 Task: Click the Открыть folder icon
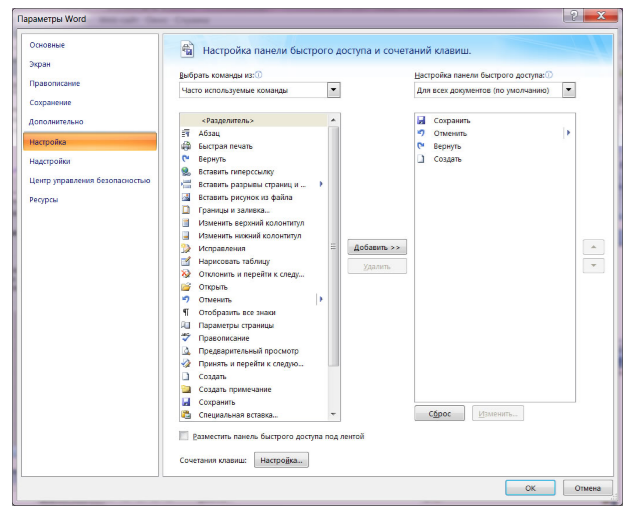(185, 287)
